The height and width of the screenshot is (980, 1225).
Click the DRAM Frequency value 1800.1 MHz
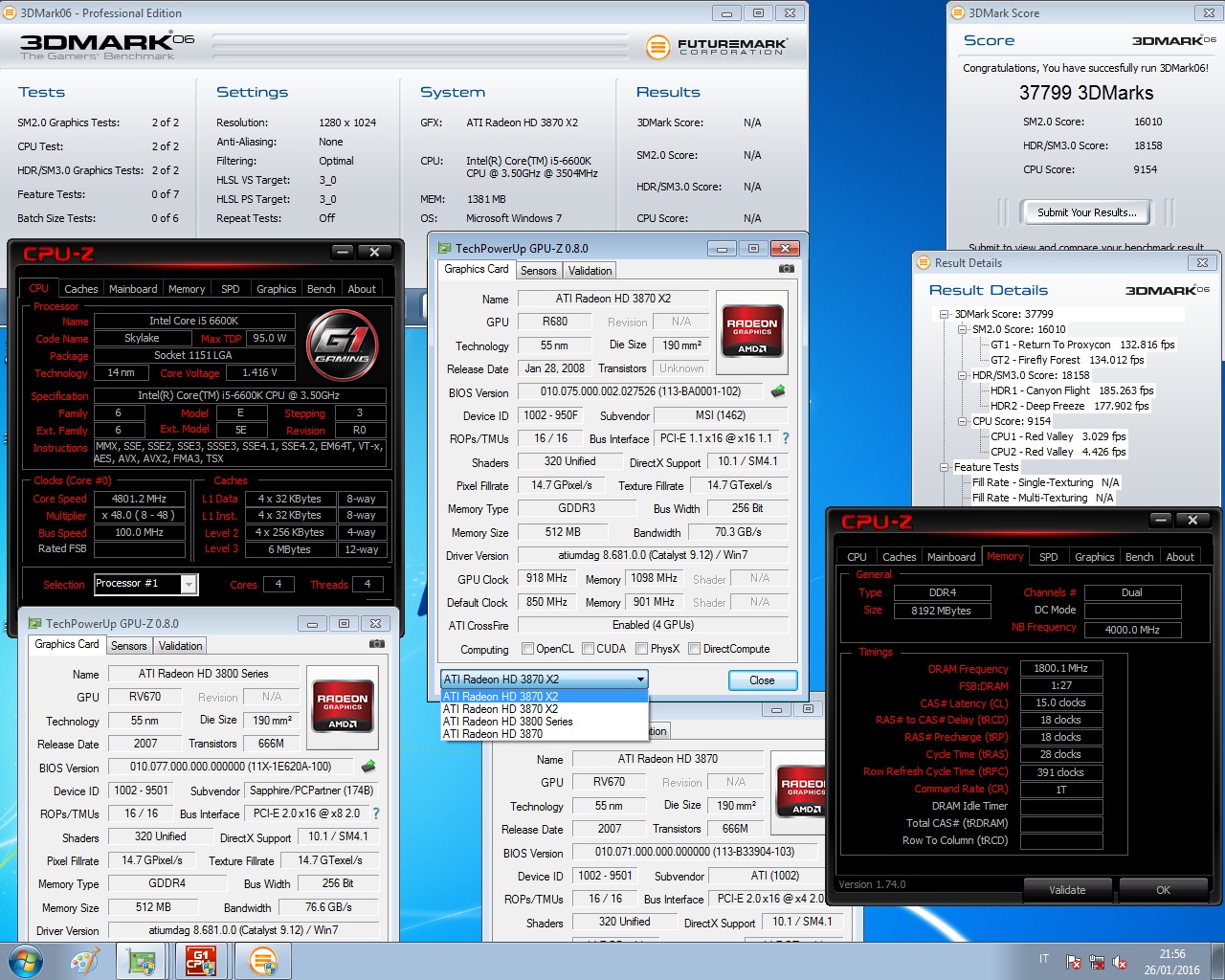[x=1061, y=668]
